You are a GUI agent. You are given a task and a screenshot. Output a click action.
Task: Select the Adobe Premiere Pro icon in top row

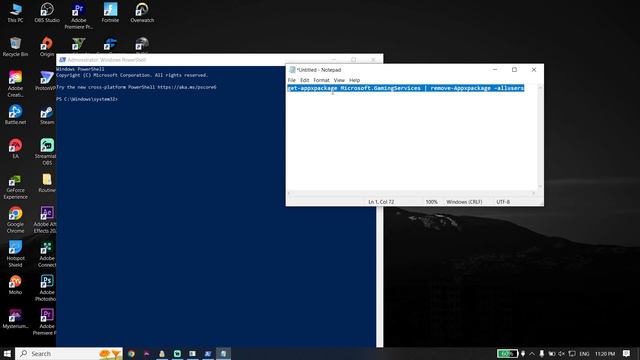point(78,16)
